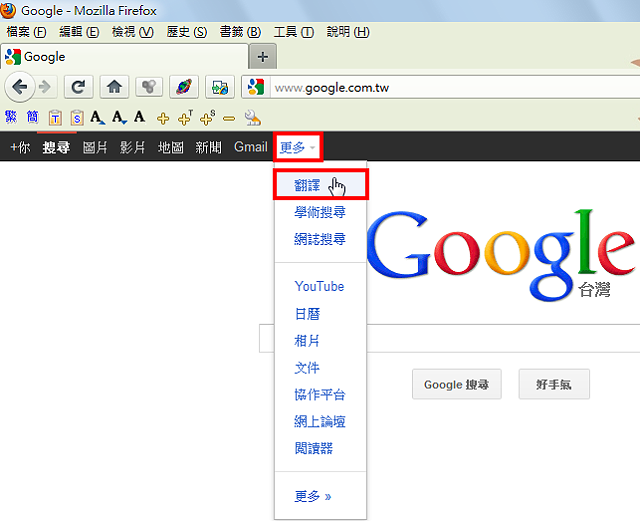Viewport: 640px width, 521px height.
Task: Click the yellow plus S icon
Action: pyautogui.click(x=207, y=118)
